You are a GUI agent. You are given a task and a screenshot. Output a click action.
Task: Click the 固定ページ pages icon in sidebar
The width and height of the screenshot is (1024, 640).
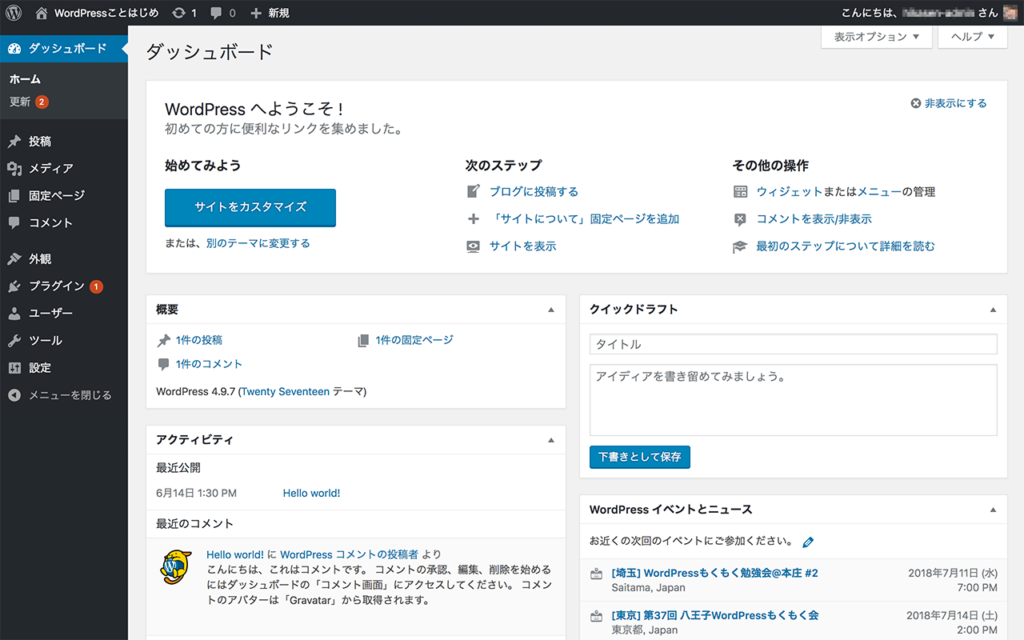[14, 196]
